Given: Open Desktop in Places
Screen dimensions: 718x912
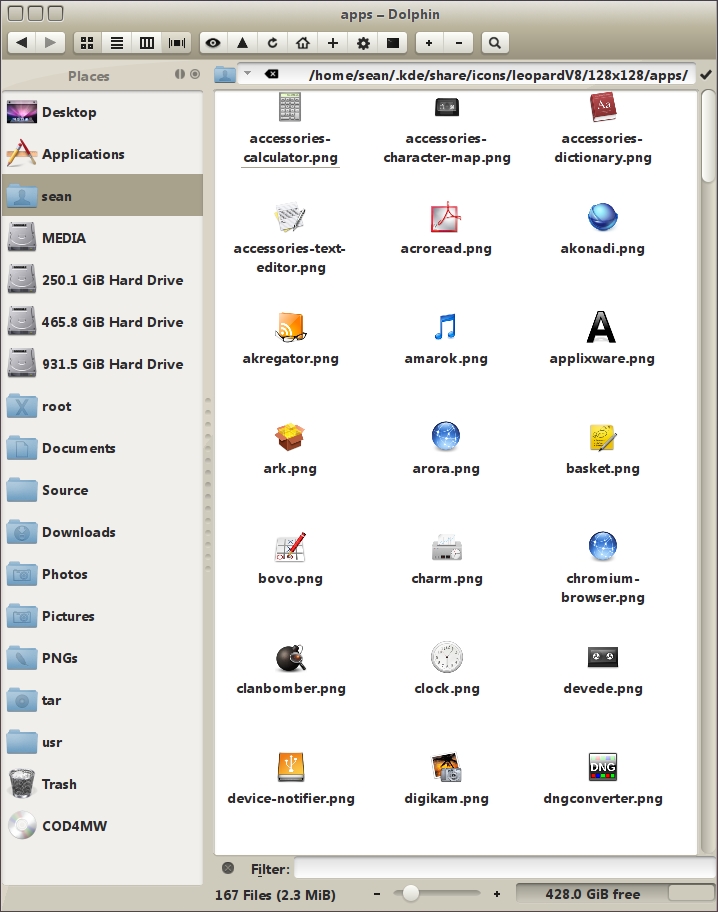Looking at the screenshot, I should tap(102, 112).
